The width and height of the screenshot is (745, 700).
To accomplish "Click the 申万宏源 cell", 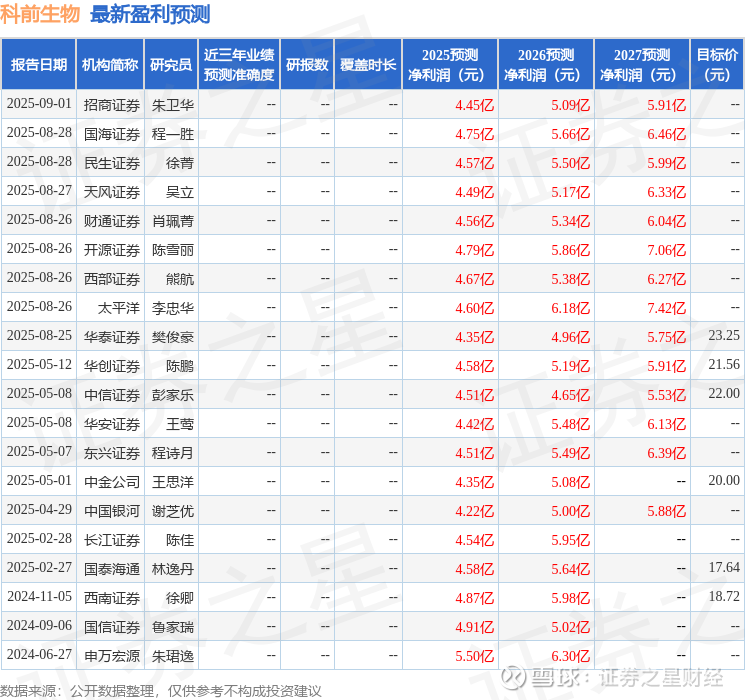I will 112,656.
